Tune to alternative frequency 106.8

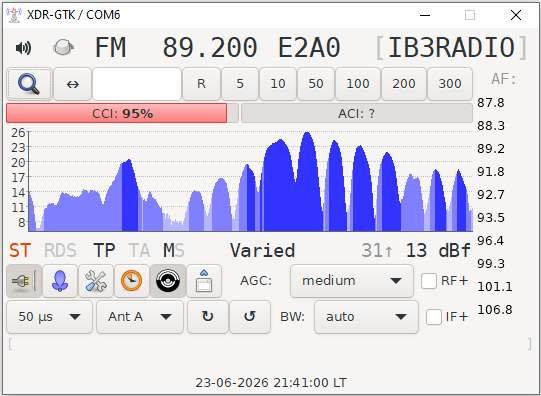[495, 309]
